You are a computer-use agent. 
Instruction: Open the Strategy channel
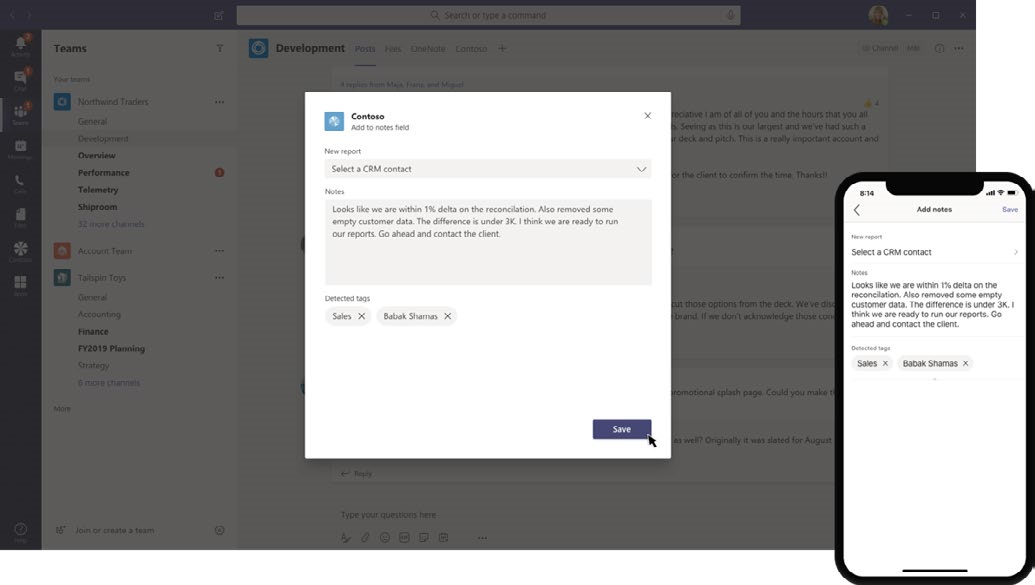(x=94, y=365)
